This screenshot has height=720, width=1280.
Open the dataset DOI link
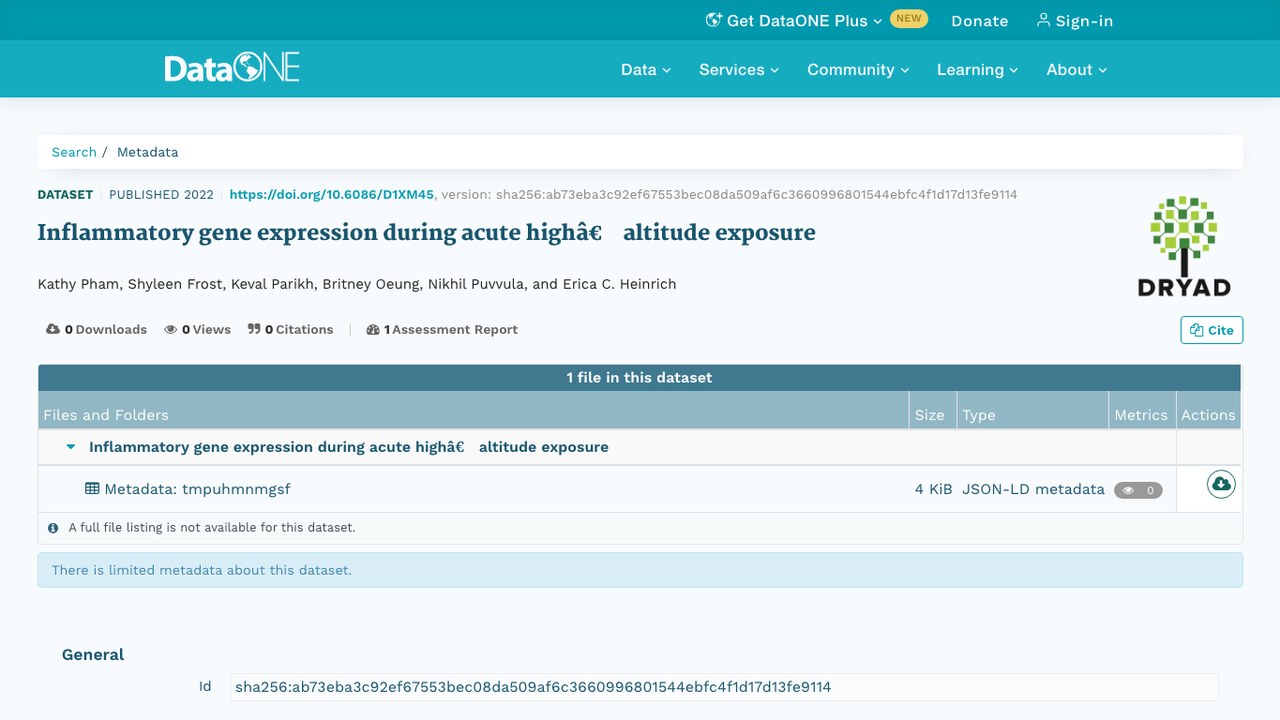[x=332, y=194]
